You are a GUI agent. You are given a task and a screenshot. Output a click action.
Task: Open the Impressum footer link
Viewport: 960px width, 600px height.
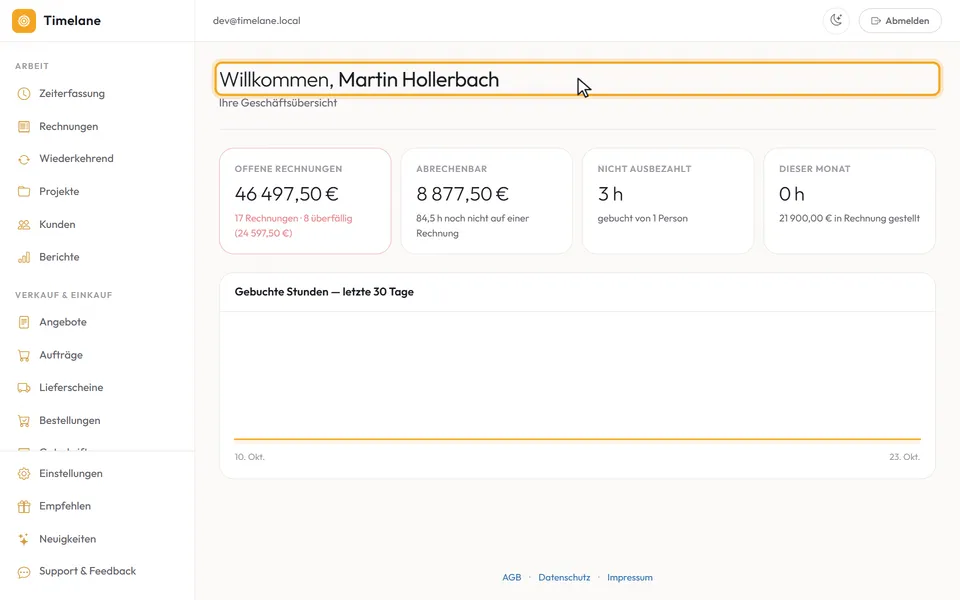tap(630, 577)
